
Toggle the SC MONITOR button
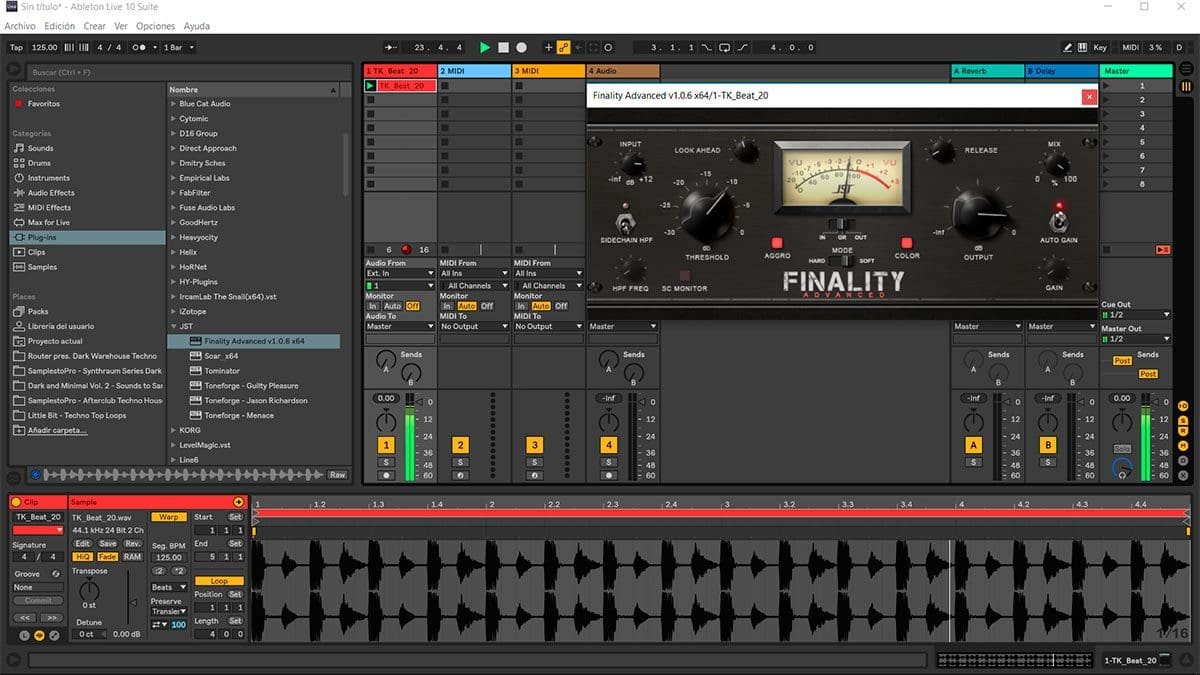click(x=685, y=275)
